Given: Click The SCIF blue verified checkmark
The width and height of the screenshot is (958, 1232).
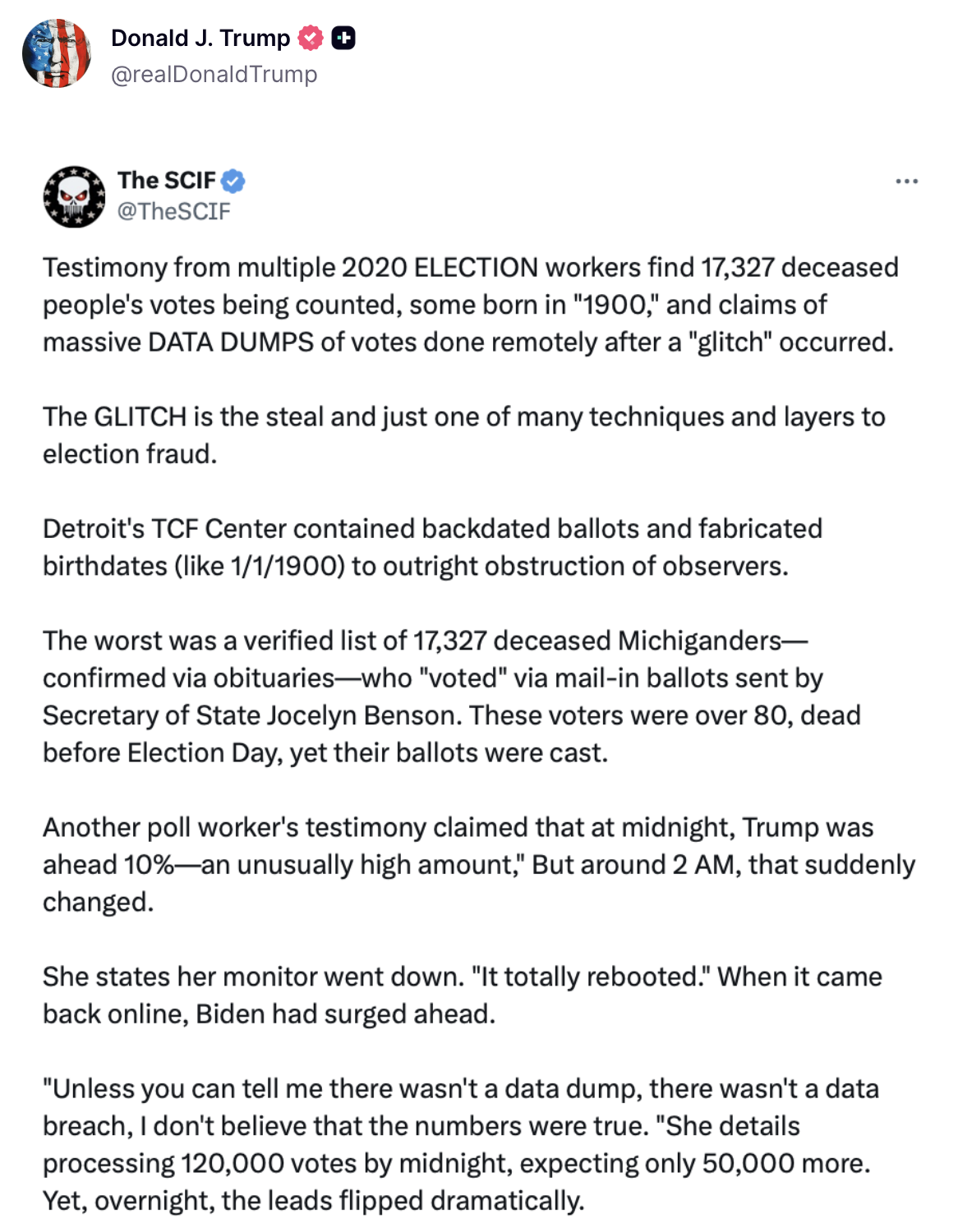Looking at the screenshot, I should [x=233, y=181].
